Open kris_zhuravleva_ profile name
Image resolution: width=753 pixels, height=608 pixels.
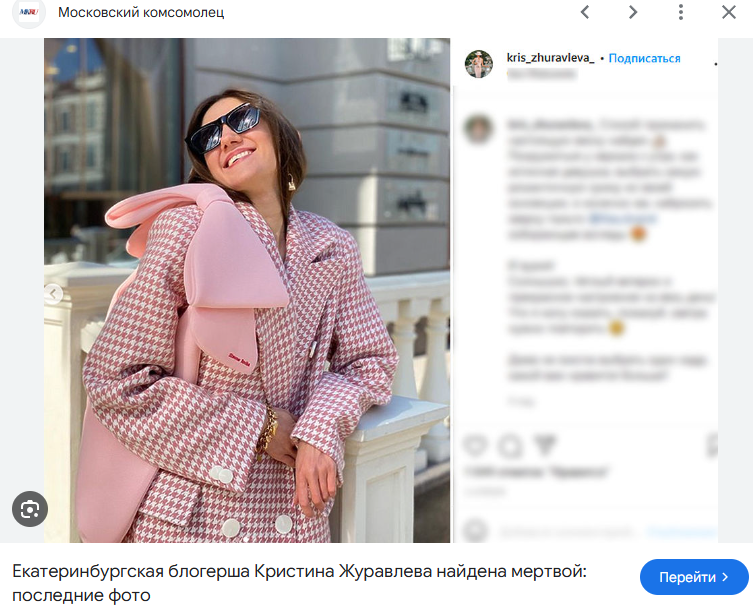pos(550,58)
